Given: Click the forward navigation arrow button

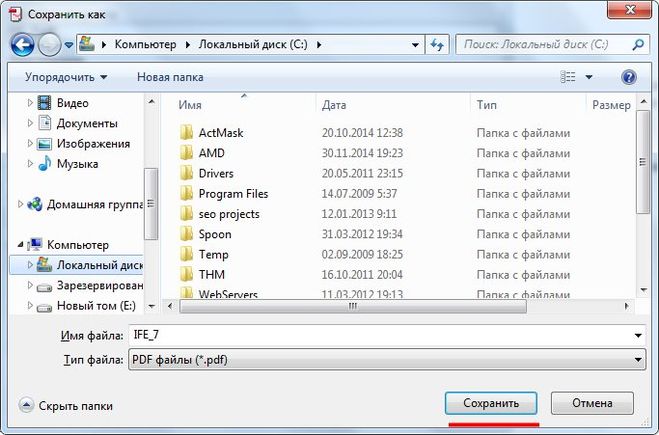Looking at the screenshot, I should [50, 45].
